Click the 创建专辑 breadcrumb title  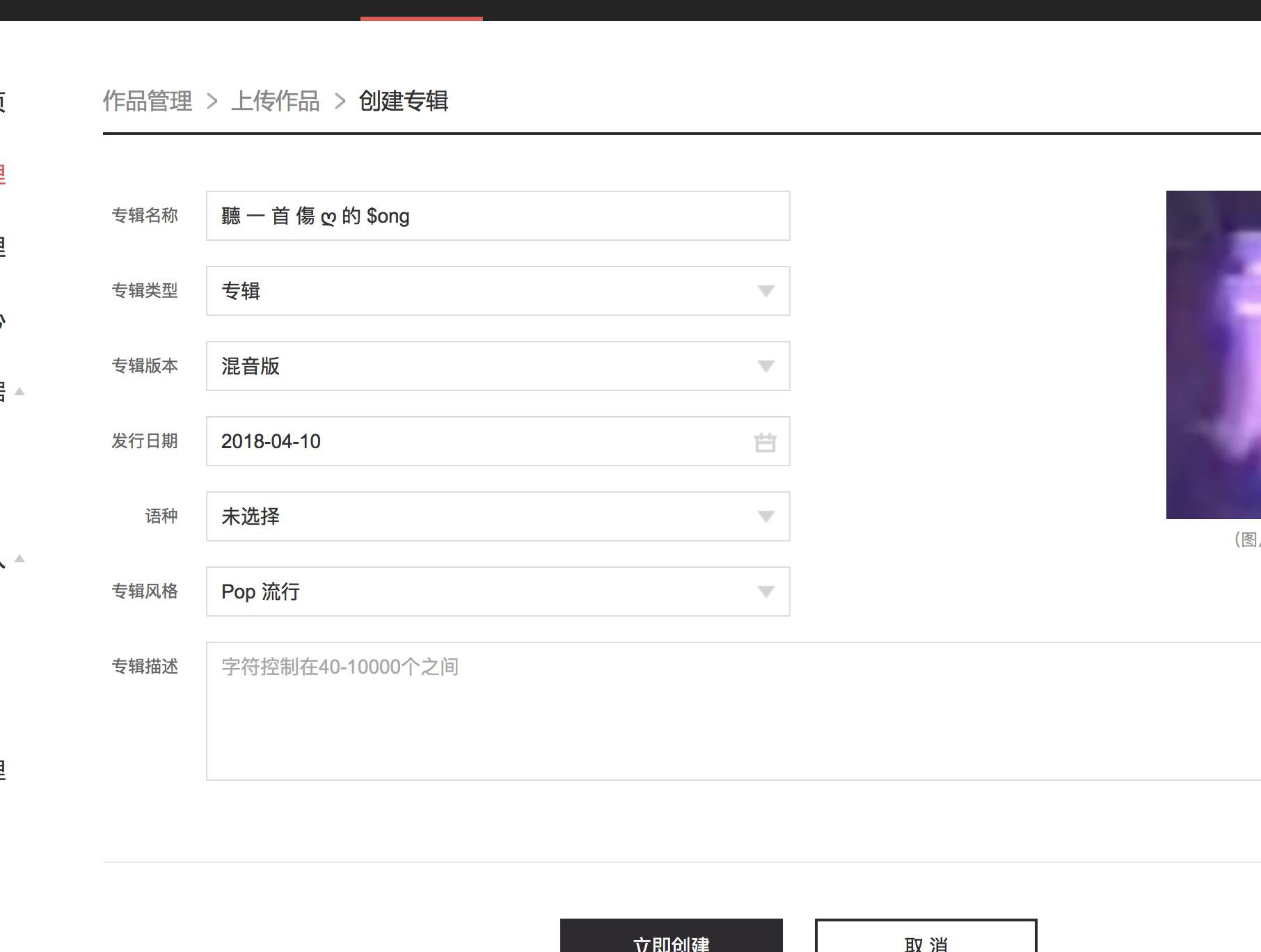click(403, 102)
